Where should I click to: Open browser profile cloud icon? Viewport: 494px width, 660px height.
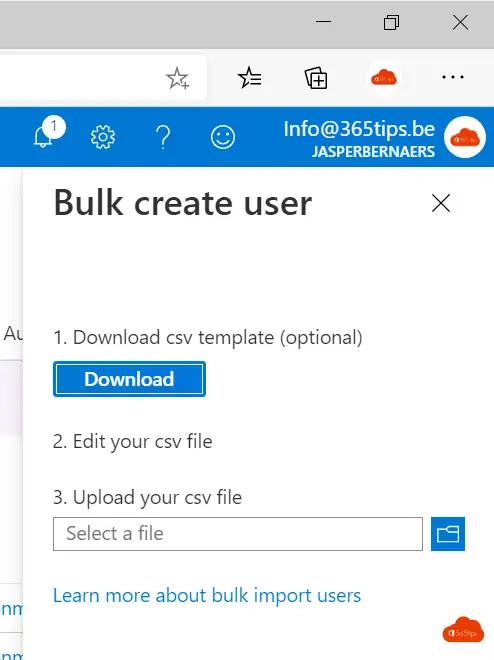pos(383,78)
